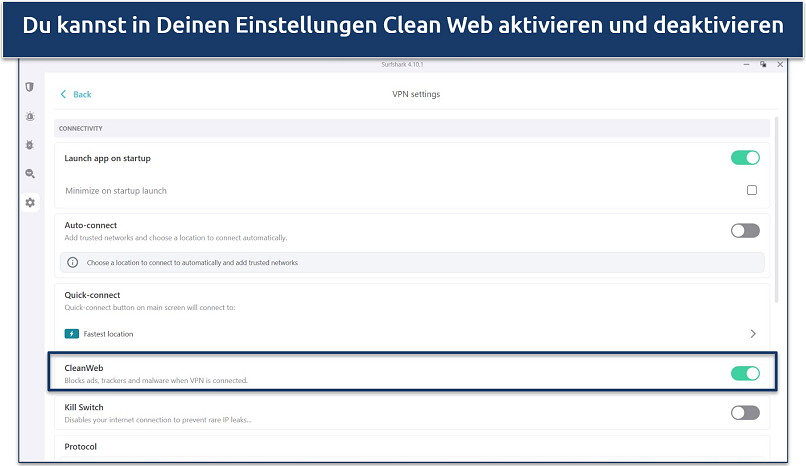806x466 pixels.
Task: Minimize the Surfshark window
Action: click(x=746, y=64)
